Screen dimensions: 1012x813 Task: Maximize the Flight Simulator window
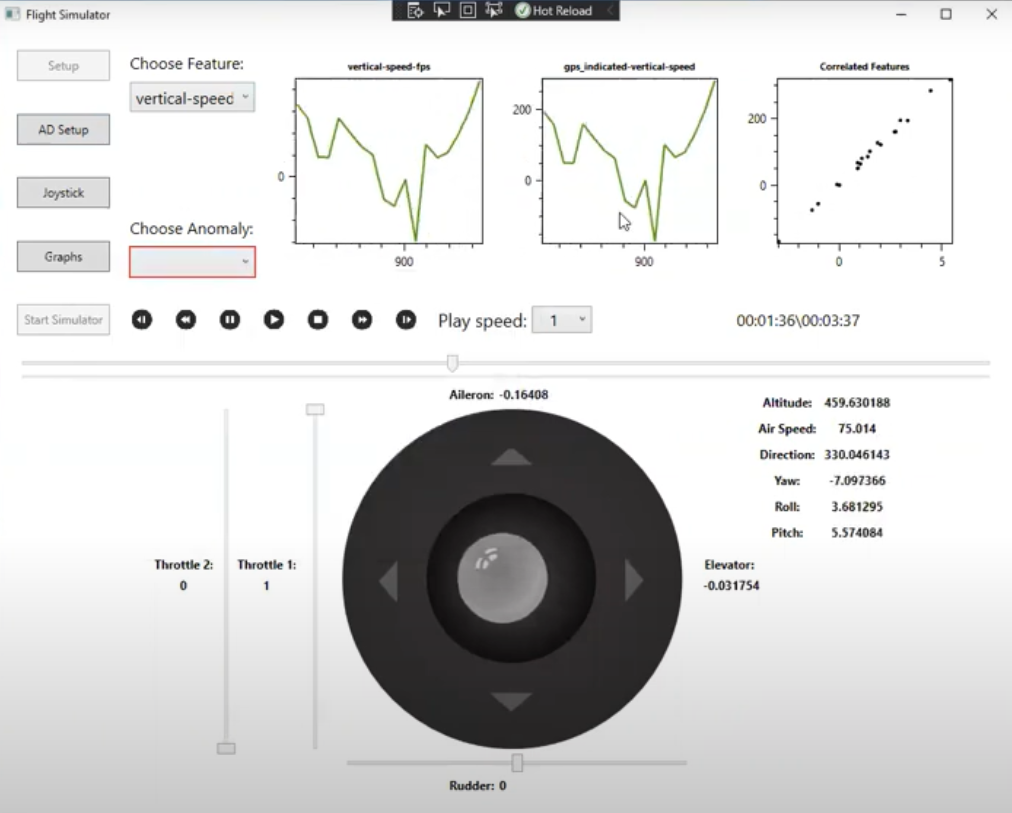(946, 14)
